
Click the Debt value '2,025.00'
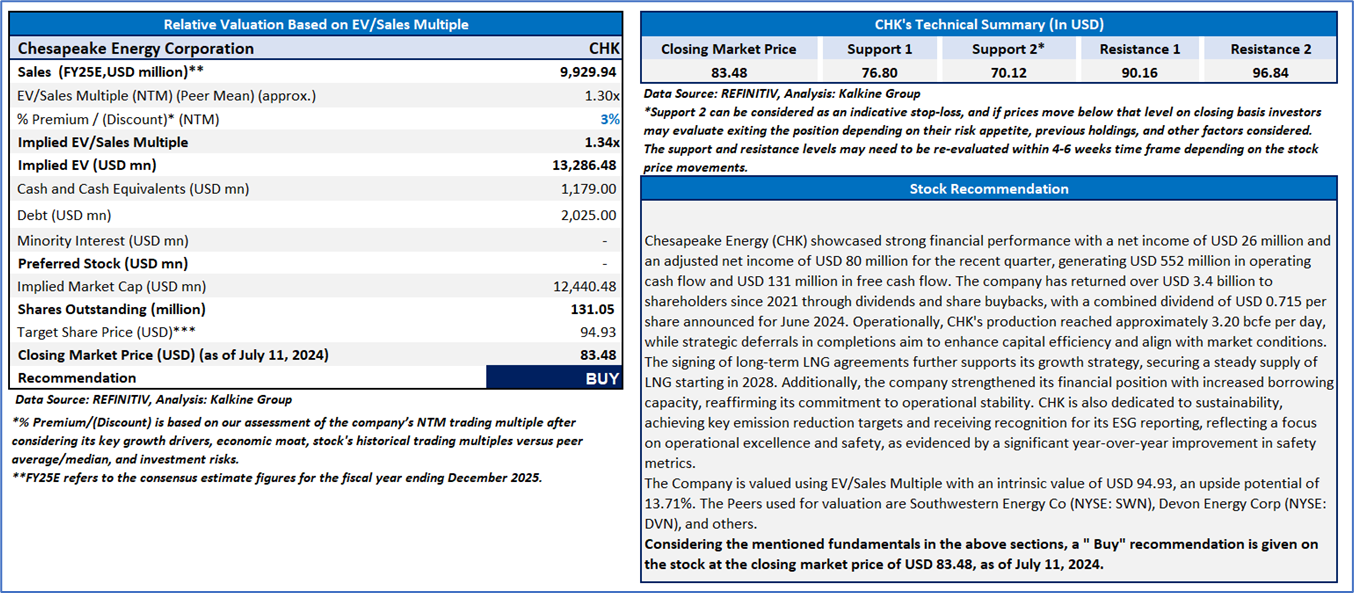click(589, 215)
